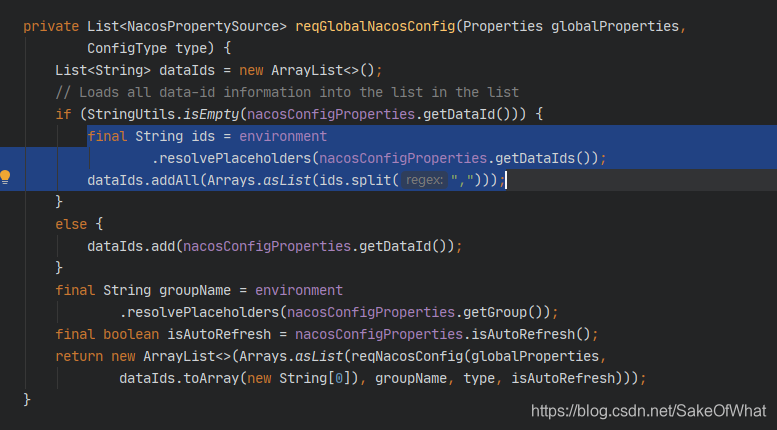Click the split method on ids
Screen dimensions: 777x430
point(371,180)
